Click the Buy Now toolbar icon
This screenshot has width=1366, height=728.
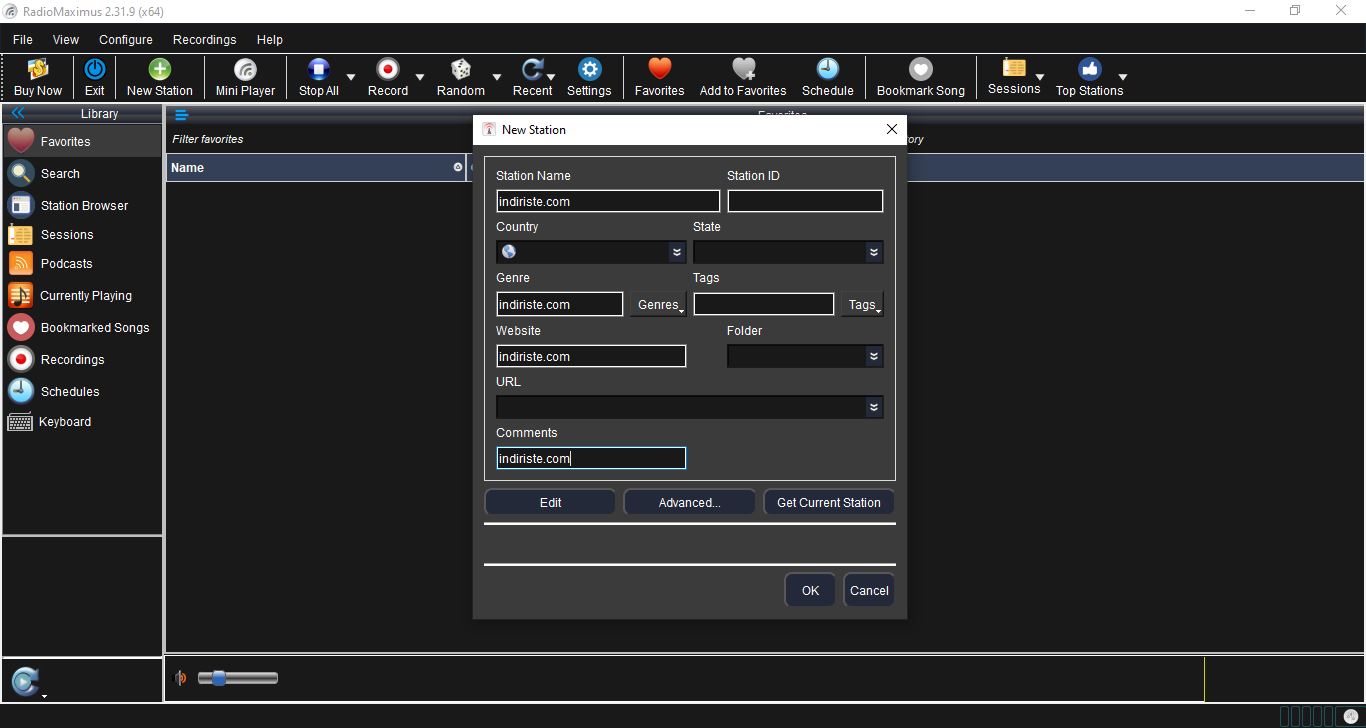click(x=38, y=69)
